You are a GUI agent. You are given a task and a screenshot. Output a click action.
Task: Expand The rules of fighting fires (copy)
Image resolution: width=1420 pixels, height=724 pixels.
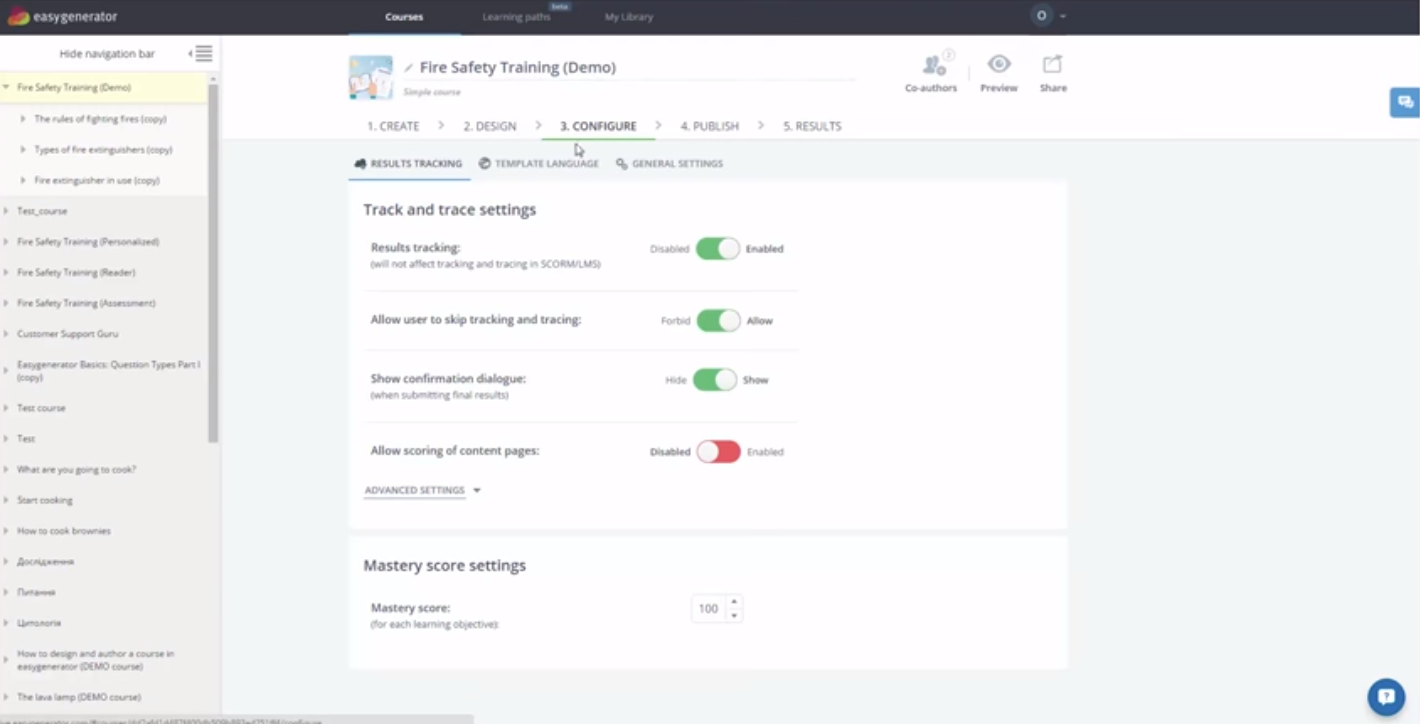23,119
